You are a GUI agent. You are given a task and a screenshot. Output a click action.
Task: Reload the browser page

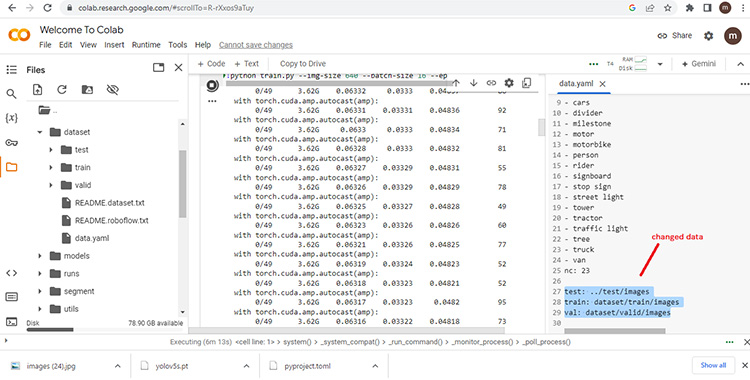click(x=47, y=8)
